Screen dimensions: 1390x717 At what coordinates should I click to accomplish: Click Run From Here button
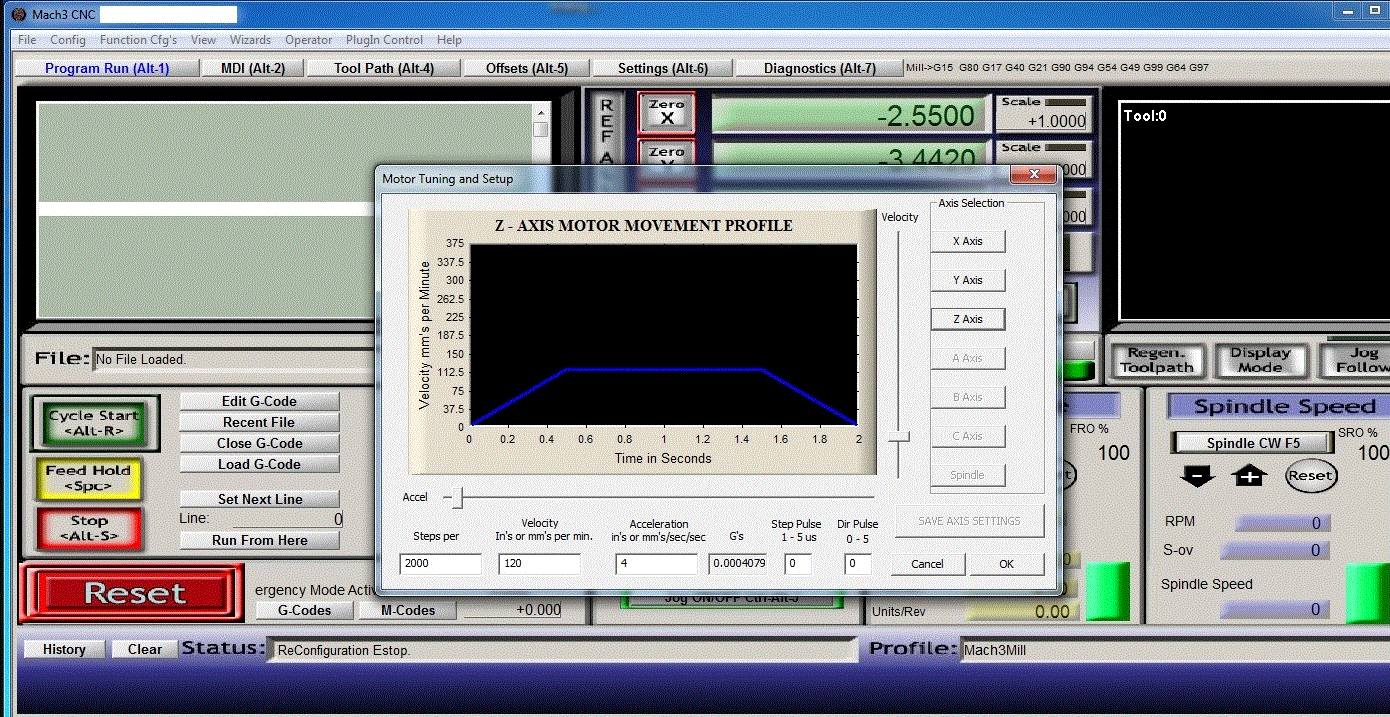pyautogui.click(x=259, y=540)
